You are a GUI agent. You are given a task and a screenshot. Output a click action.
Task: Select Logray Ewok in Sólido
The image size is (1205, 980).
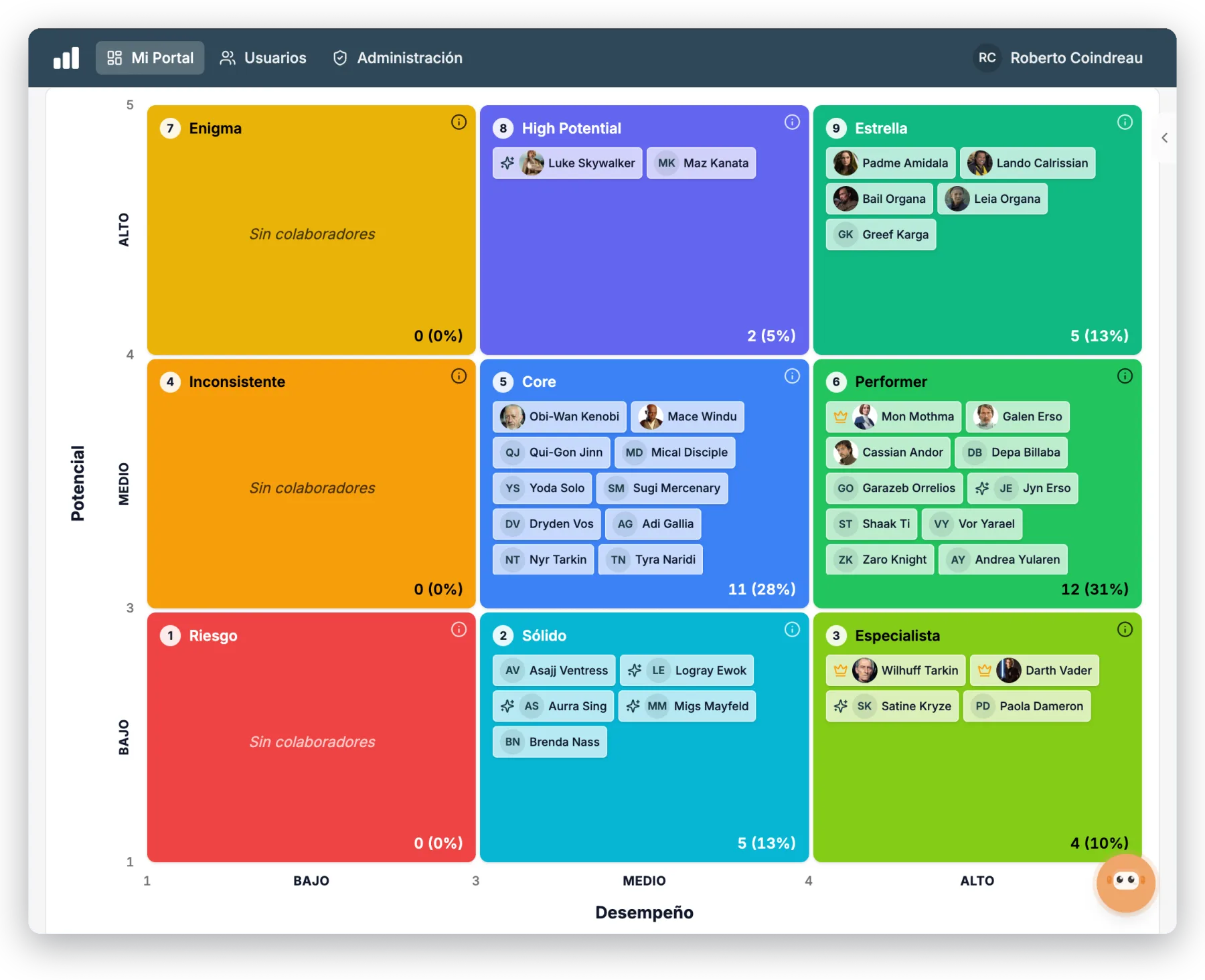(687, 670)
